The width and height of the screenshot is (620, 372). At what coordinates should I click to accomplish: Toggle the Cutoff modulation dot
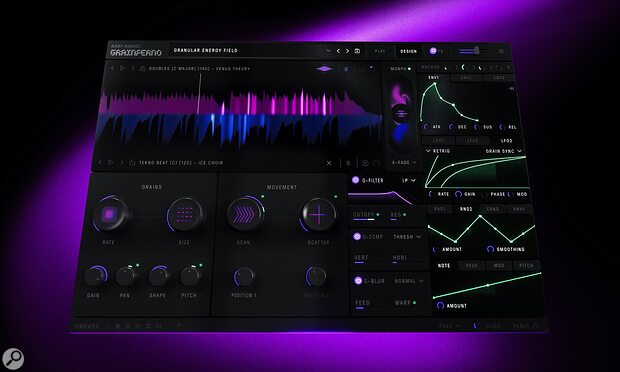378,215
